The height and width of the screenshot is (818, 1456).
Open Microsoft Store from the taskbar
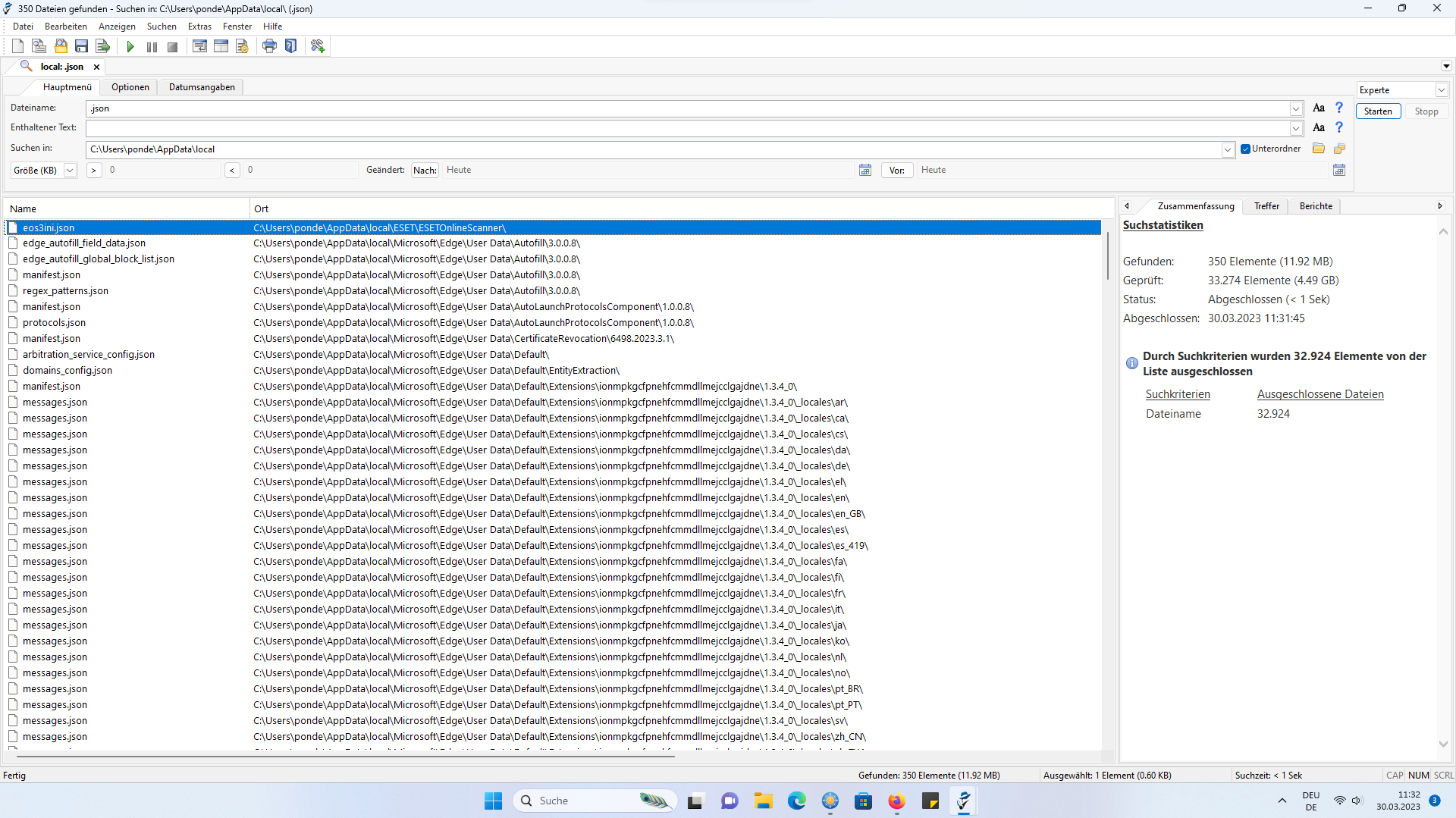pos(863,801)
